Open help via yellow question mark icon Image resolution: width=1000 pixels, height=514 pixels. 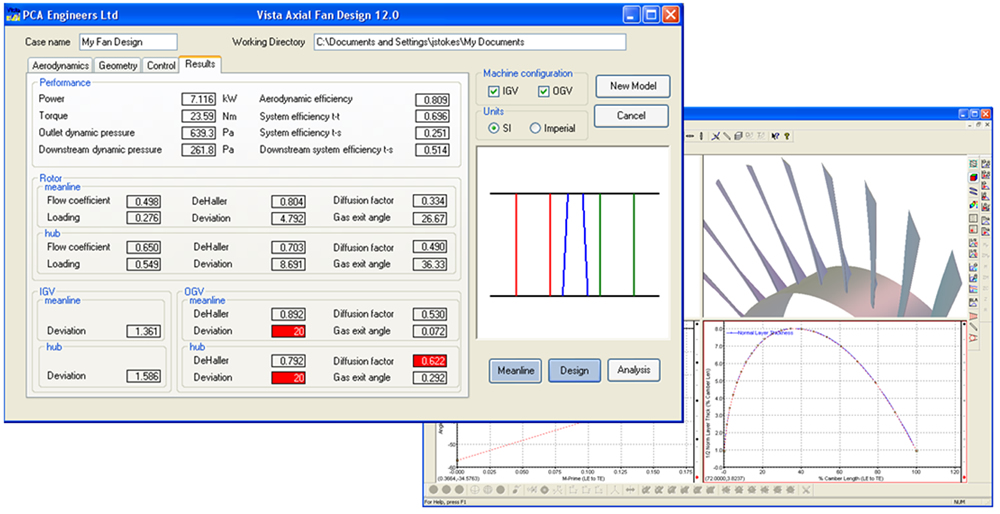tap(787, 136)
